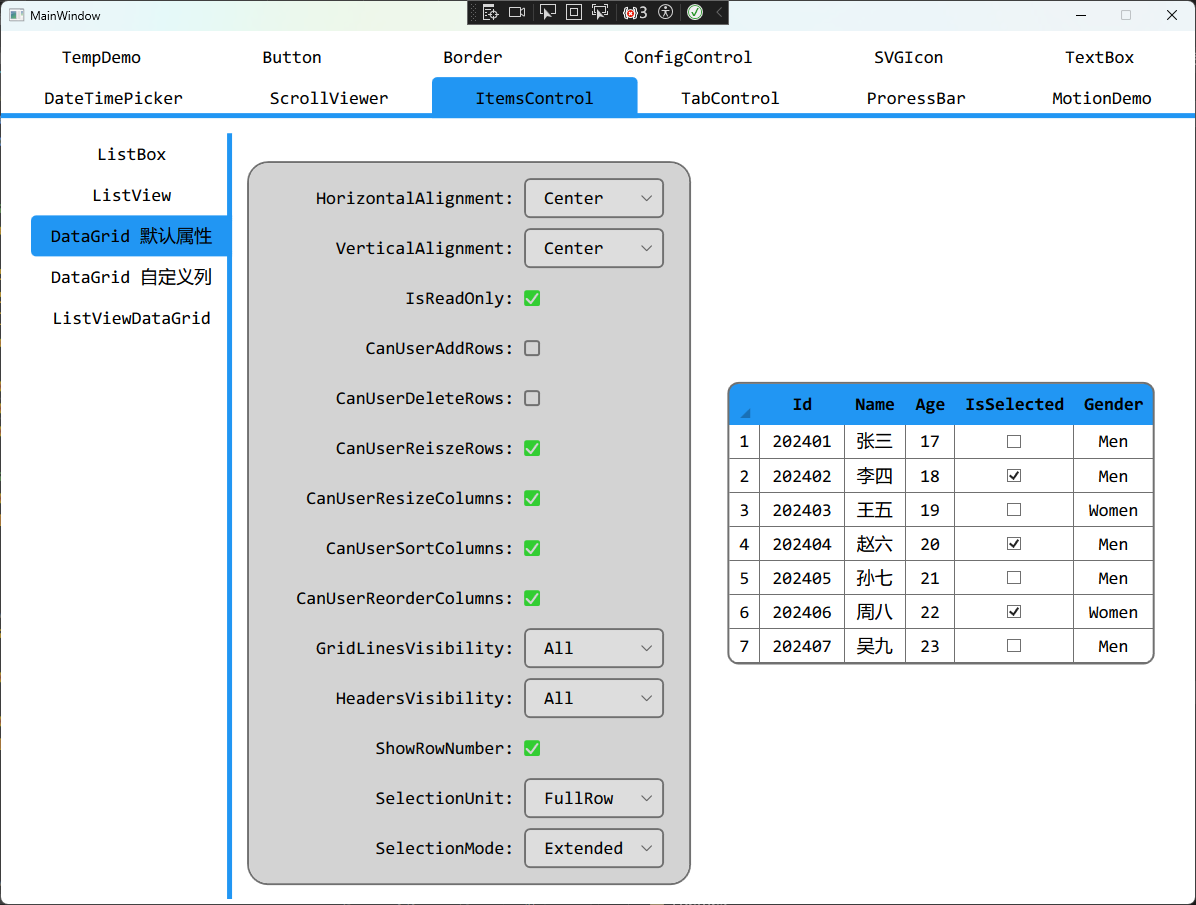Uncheck CanUserReorderColumns checkbox
This screenshot has width=1196, height=905.
532,598
